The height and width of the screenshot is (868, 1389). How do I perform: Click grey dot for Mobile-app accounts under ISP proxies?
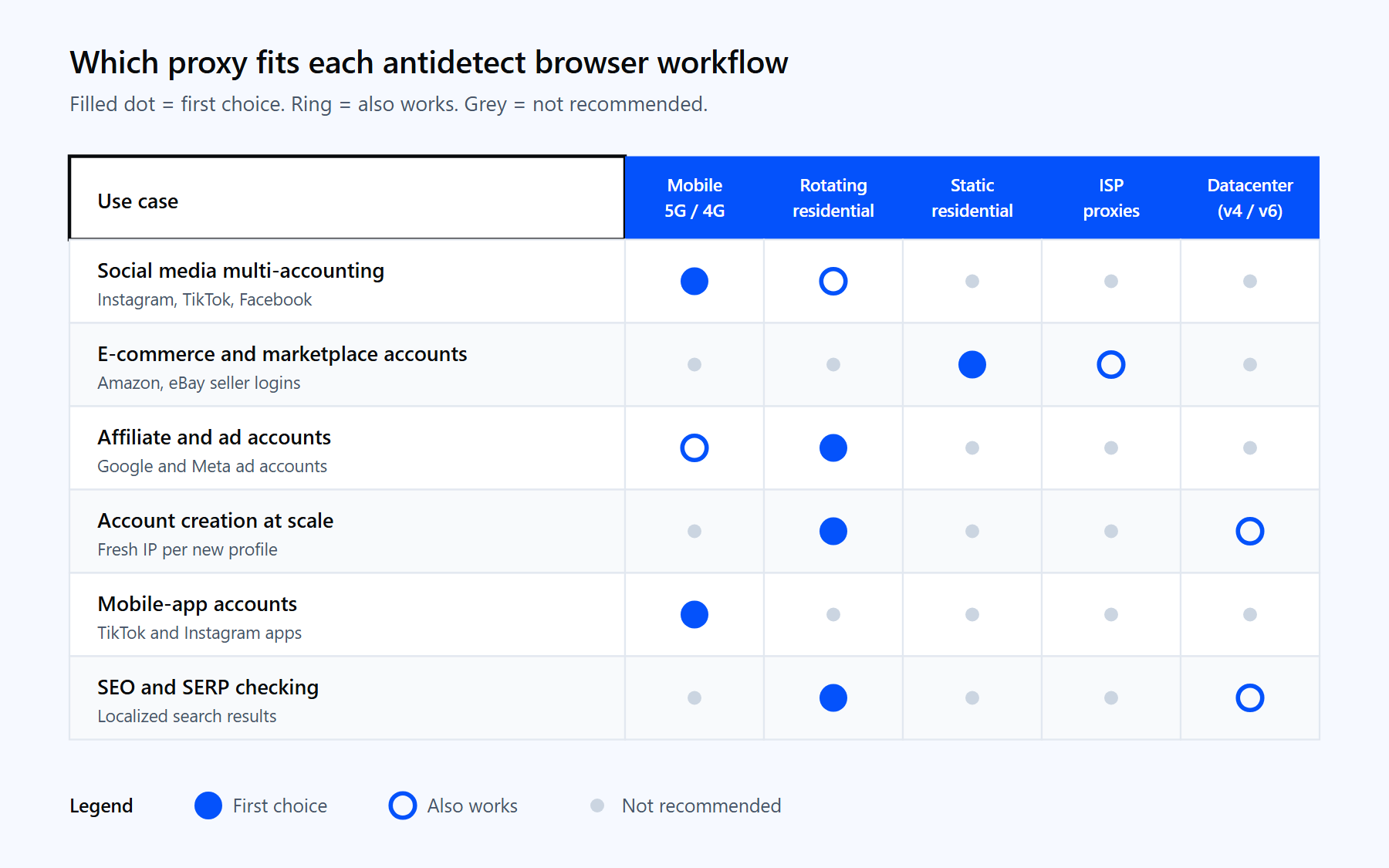pyautogui.click(x=1111, y=614)
